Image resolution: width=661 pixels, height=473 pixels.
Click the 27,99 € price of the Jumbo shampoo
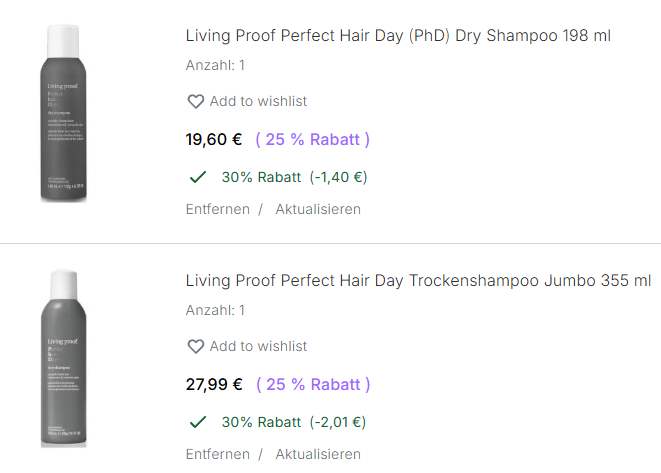click(214, 384)
